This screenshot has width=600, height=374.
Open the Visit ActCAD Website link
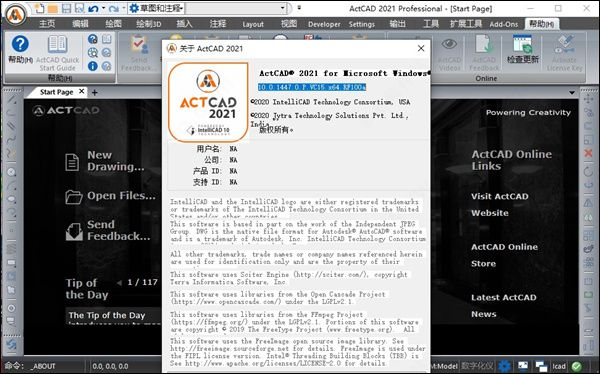click(500, 205)
